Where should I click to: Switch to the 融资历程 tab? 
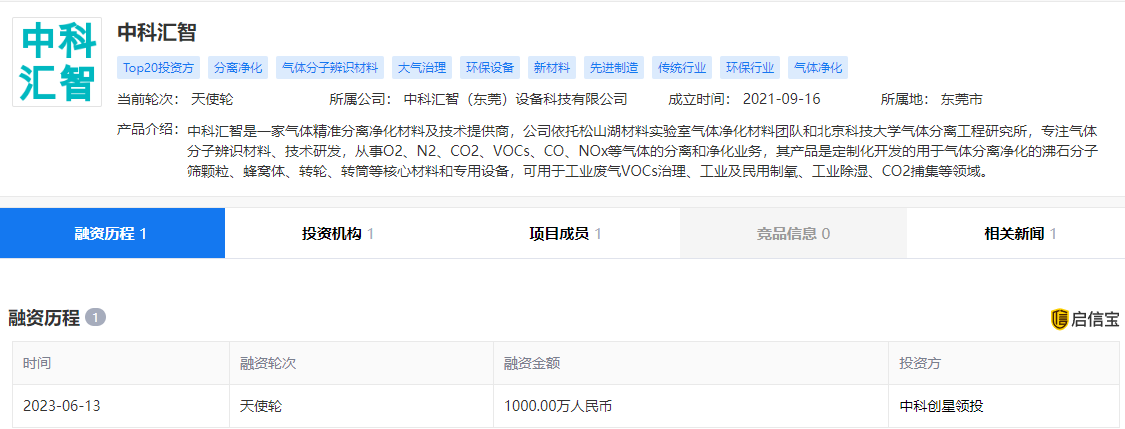click(x=113, y=233)
